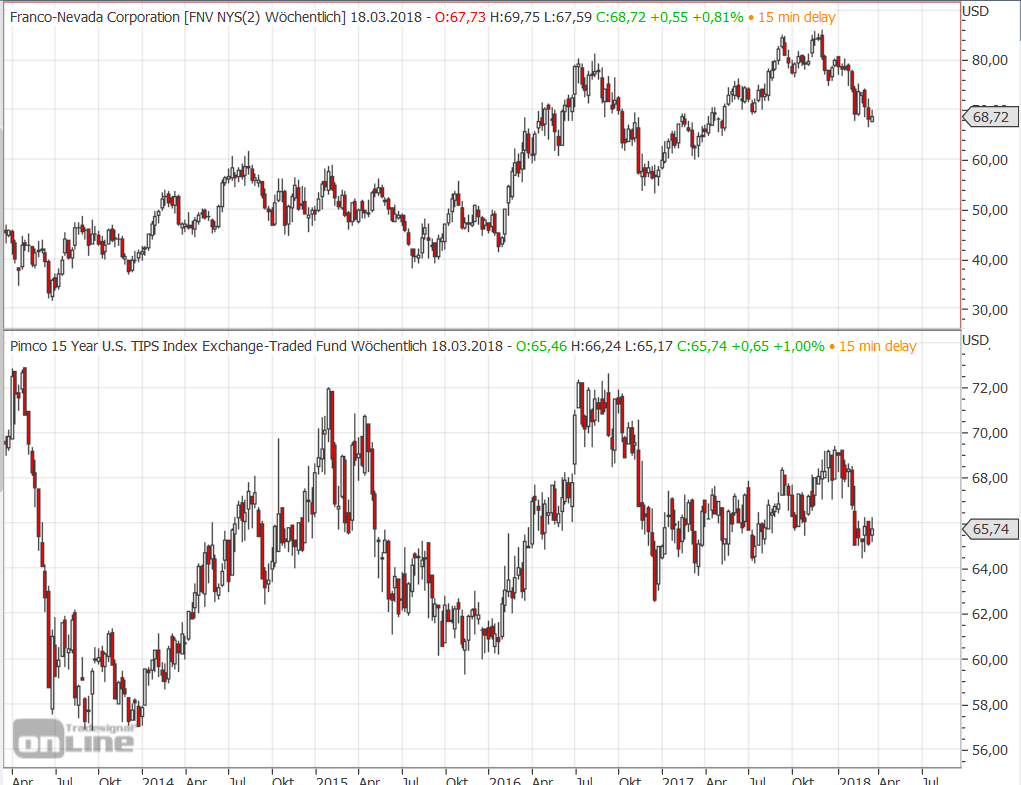
Task: Click the orange '15 min delay' label on top chart
Action: pos(796,18)
